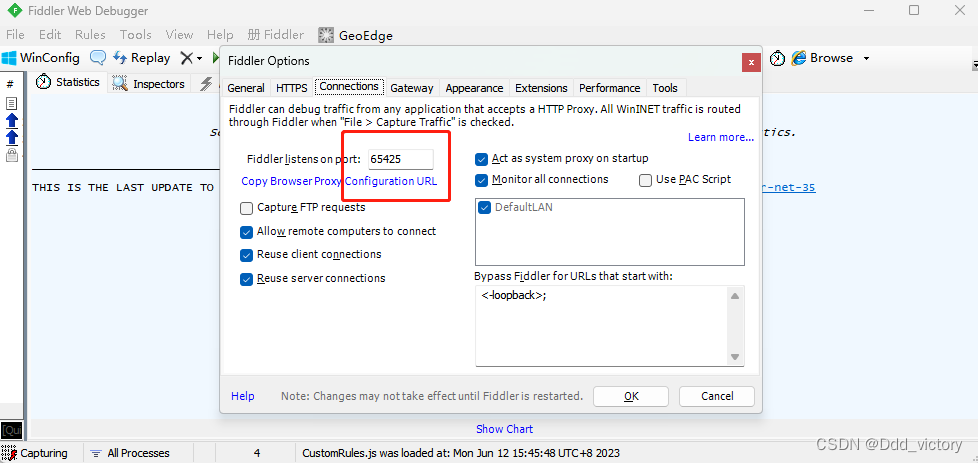Click the first blue upload arrow icon
The width and height of the screenshot is (978, 463).
11,120
